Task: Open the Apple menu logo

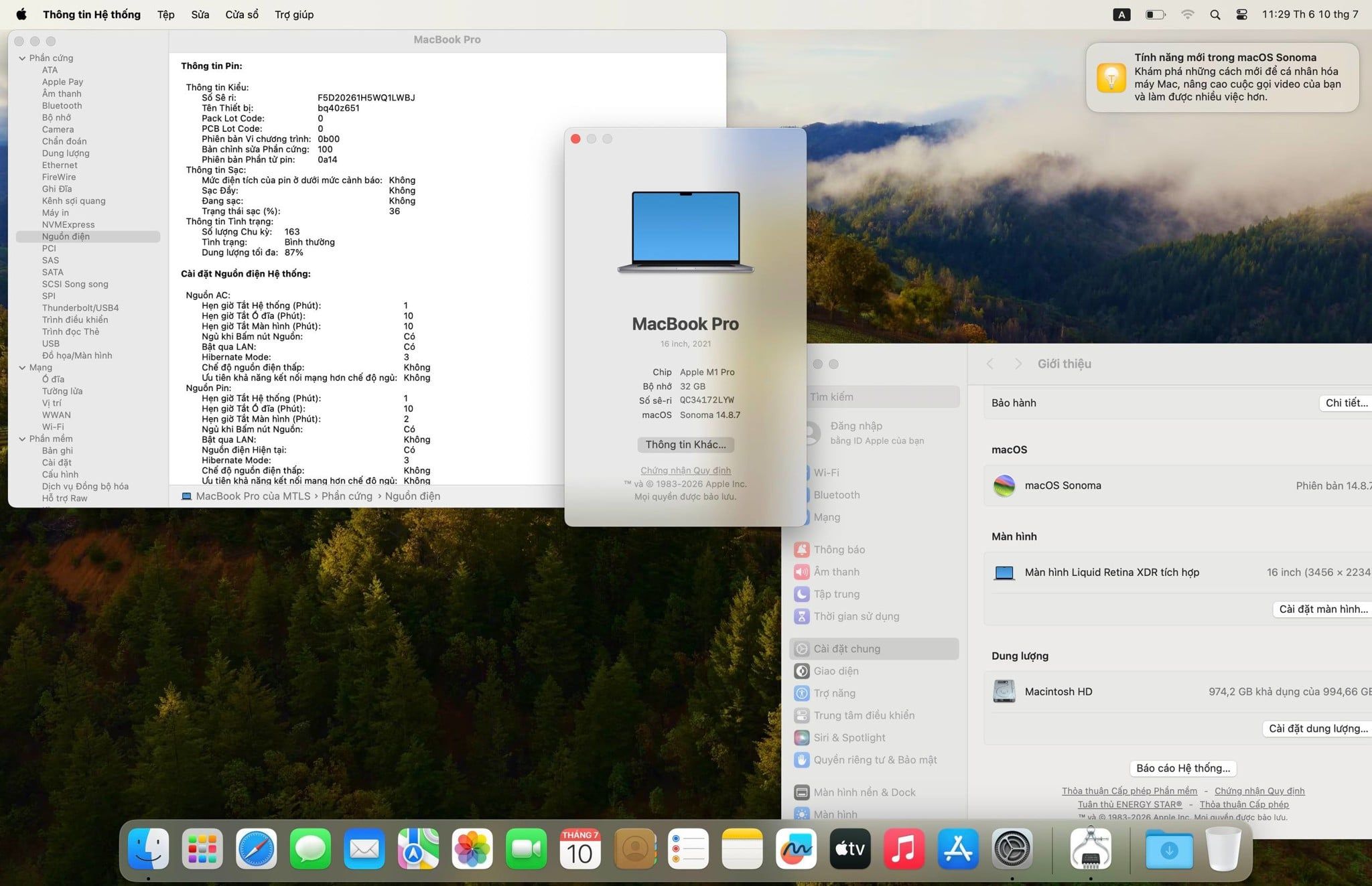Action: pyautogui.click(x=21, y=14)
